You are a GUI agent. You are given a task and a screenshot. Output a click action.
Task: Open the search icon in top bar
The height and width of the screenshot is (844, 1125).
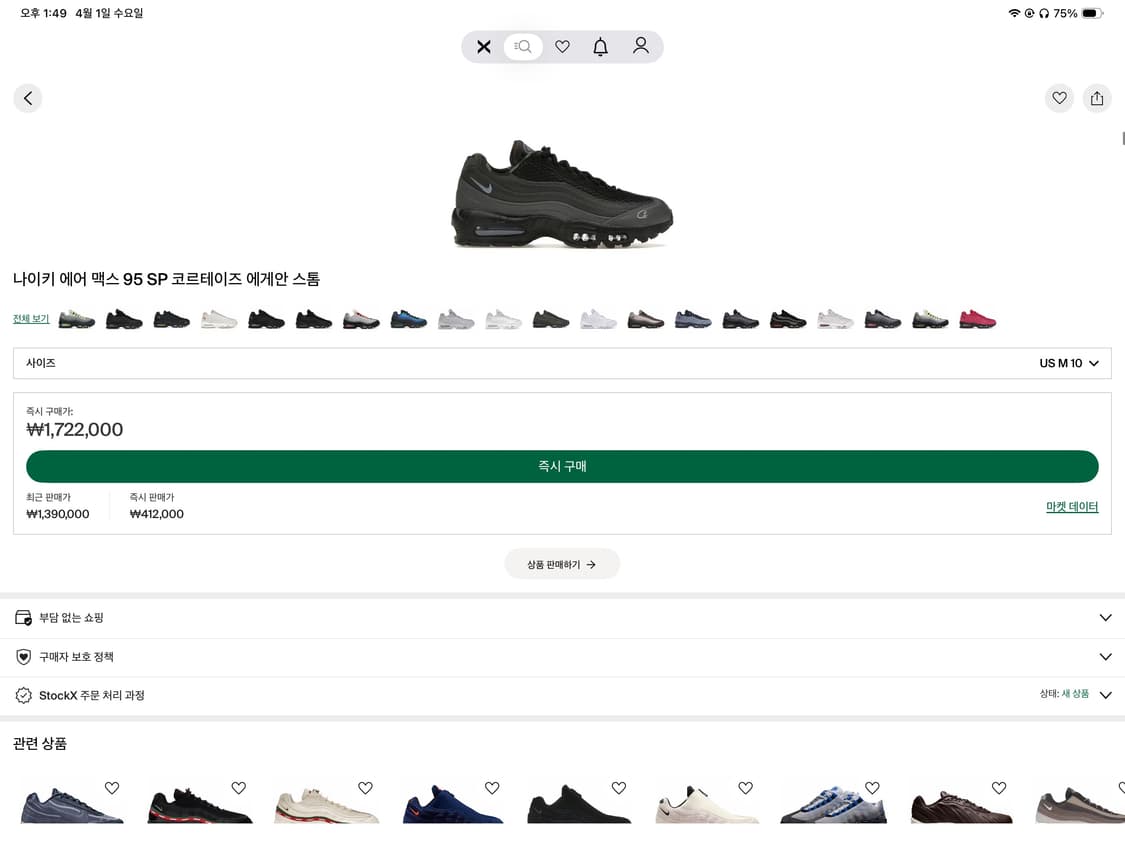click(523, 47)
